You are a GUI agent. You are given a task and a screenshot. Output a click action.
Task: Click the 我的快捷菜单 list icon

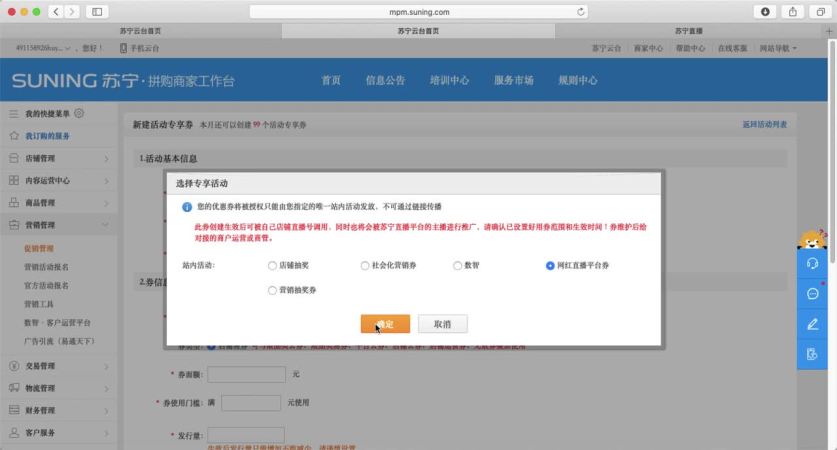tap(14, 114)
